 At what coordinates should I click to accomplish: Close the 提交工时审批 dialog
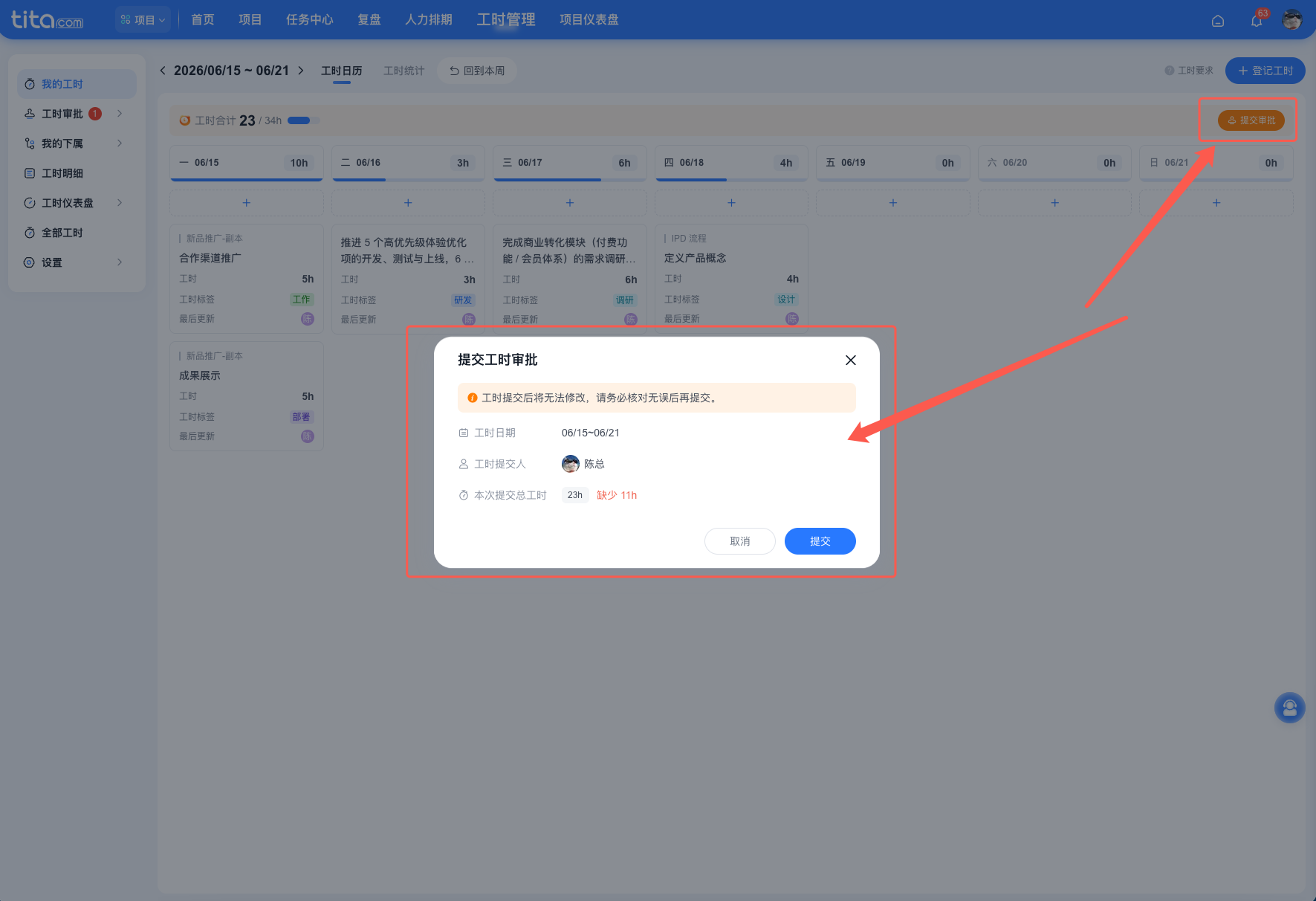[851, 360]
